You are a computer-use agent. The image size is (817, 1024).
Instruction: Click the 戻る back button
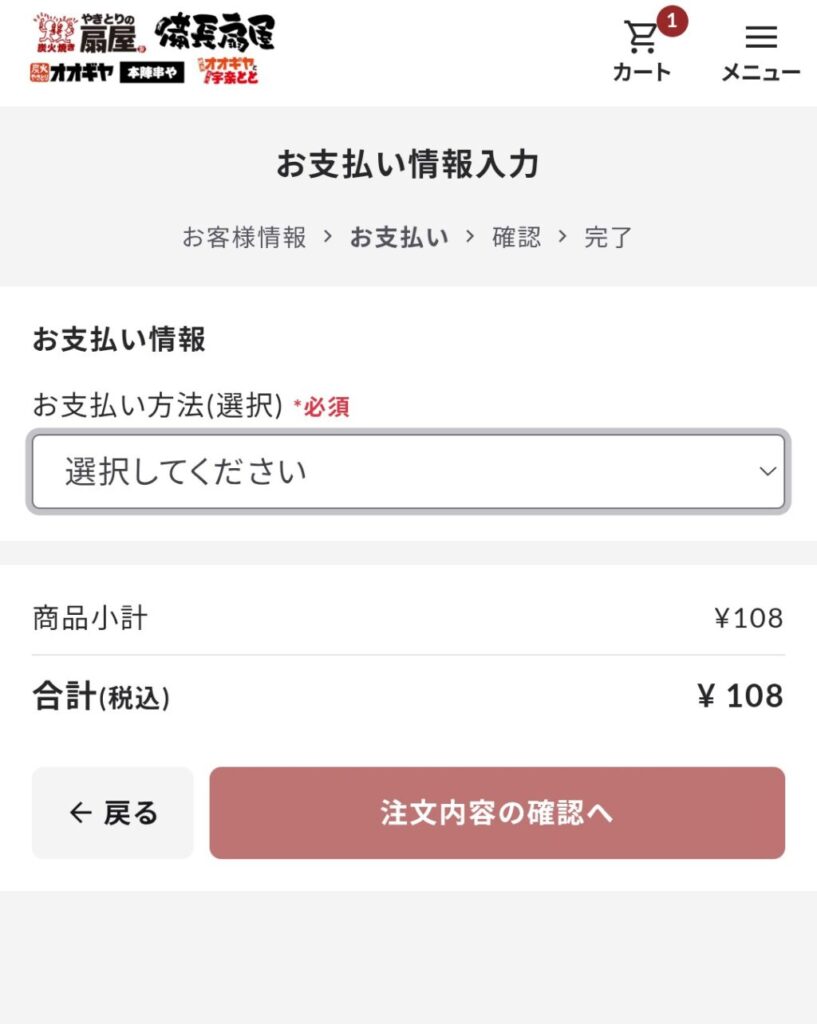point(113,813)
